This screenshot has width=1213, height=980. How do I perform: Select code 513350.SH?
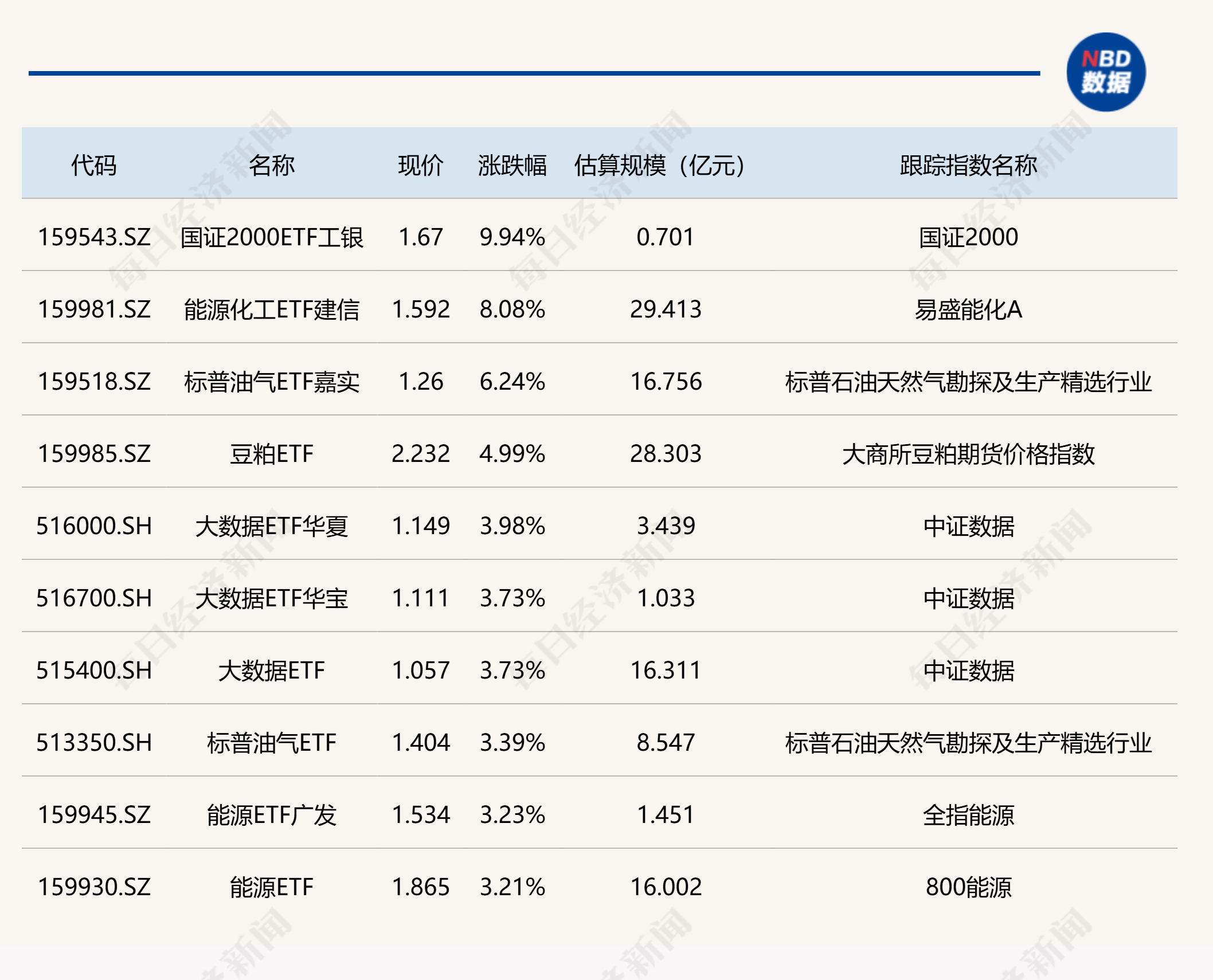click(94, 743)
